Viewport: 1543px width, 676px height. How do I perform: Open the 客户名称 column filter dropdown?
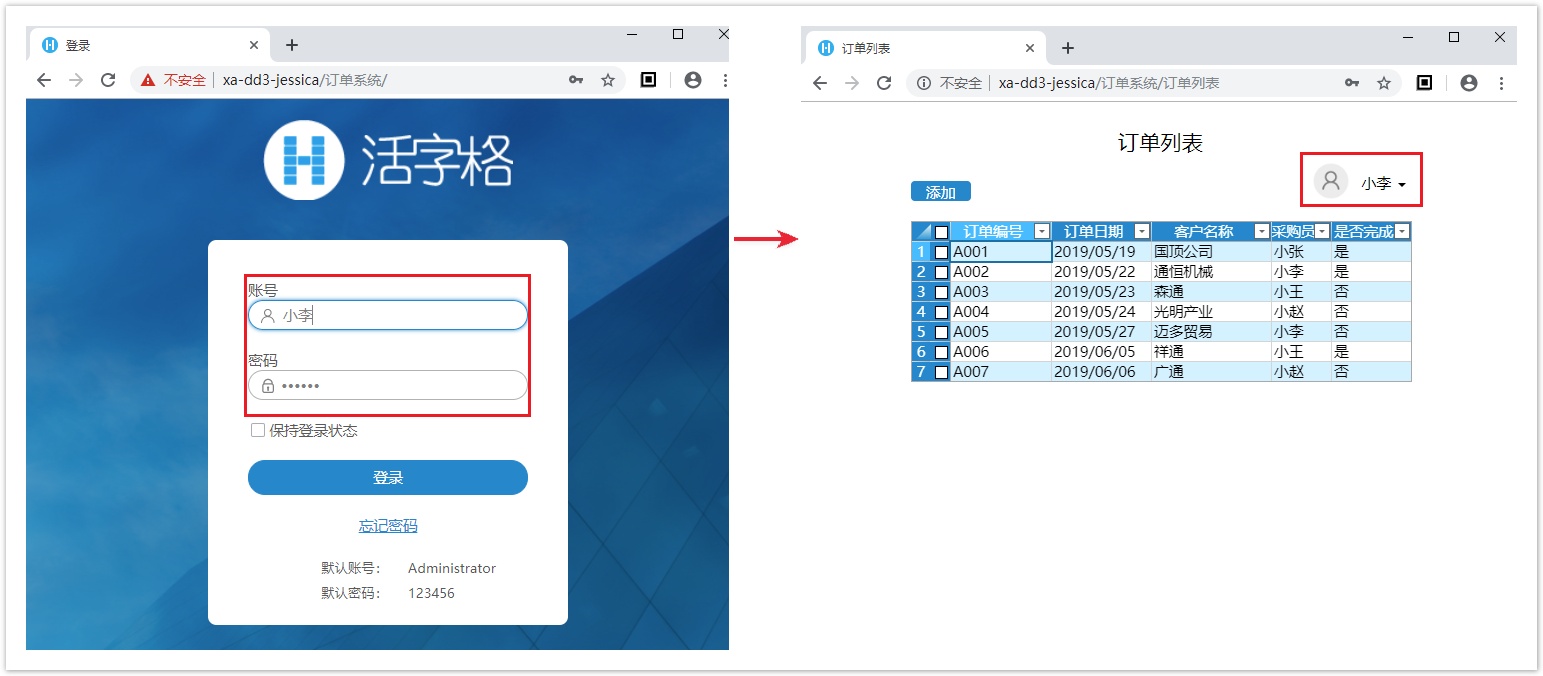click(x=1262, y=232)
